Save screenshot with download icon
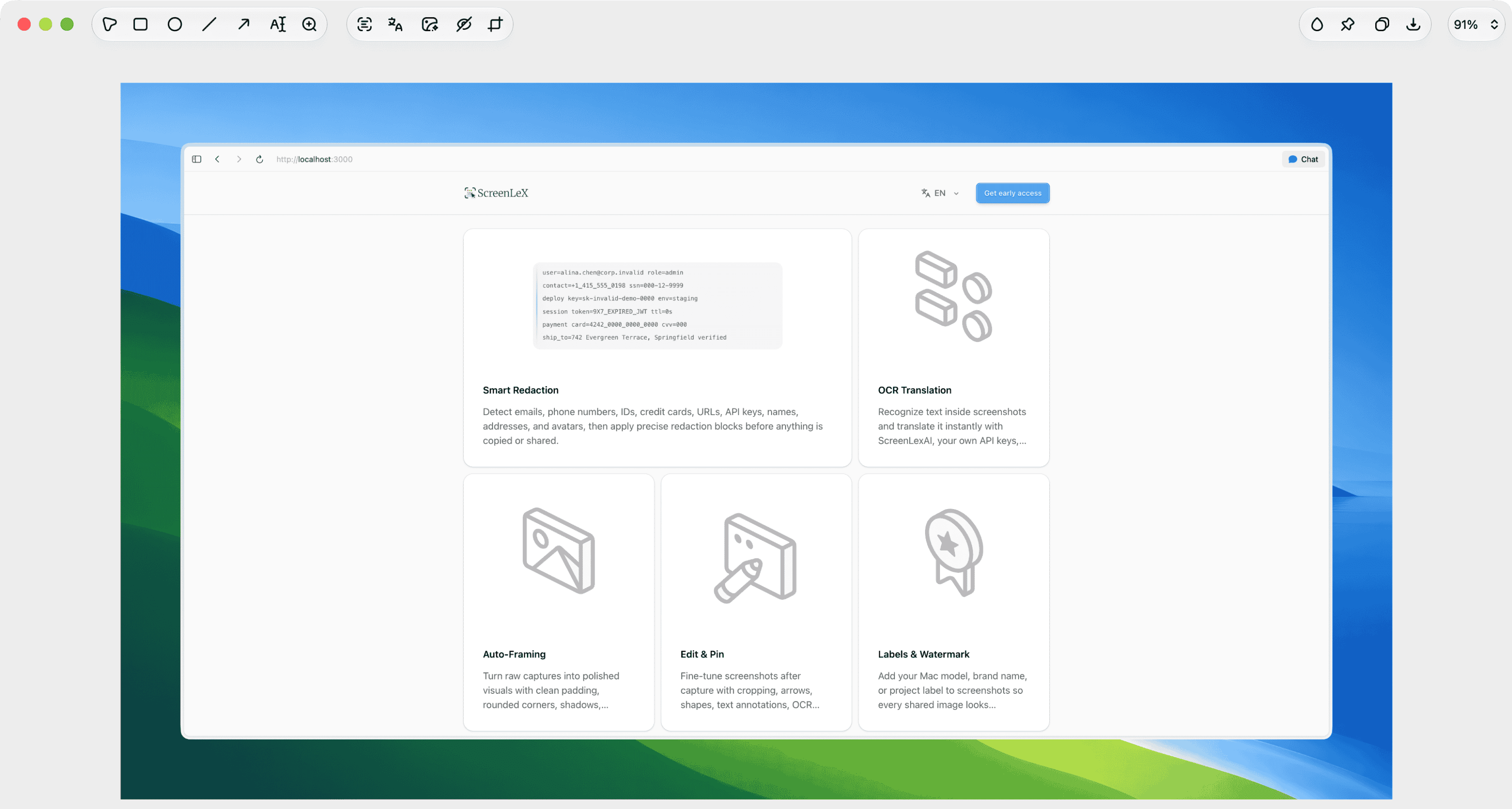1512x809 pixels. coord(1414,24)
